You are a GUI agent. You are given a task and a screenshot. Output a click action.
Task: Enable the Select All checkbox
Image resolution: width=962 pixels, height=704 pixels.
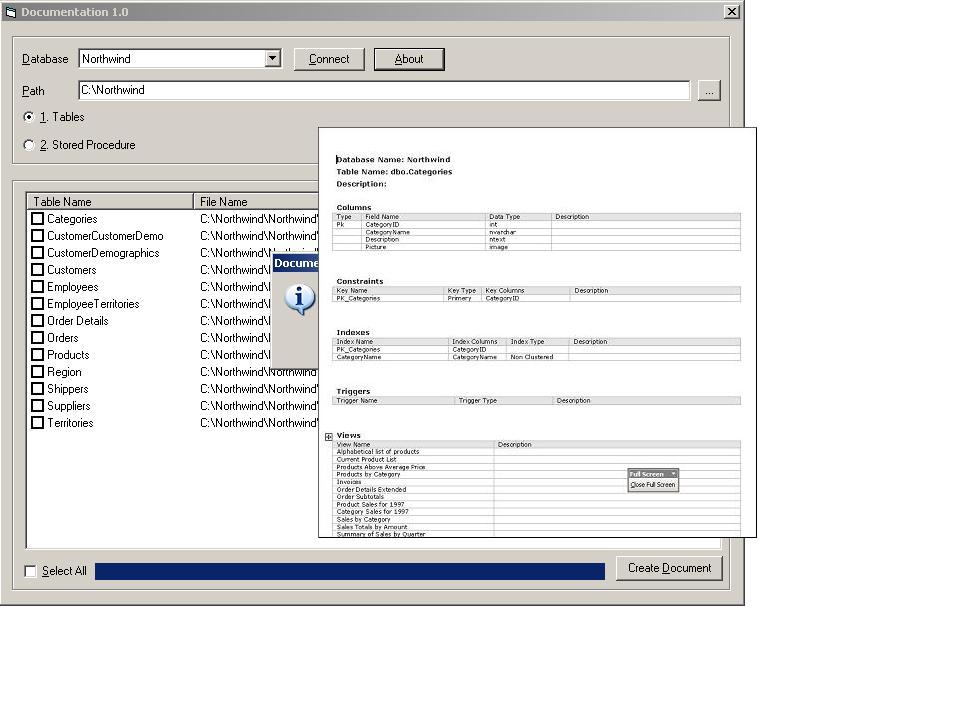[31, 571]
